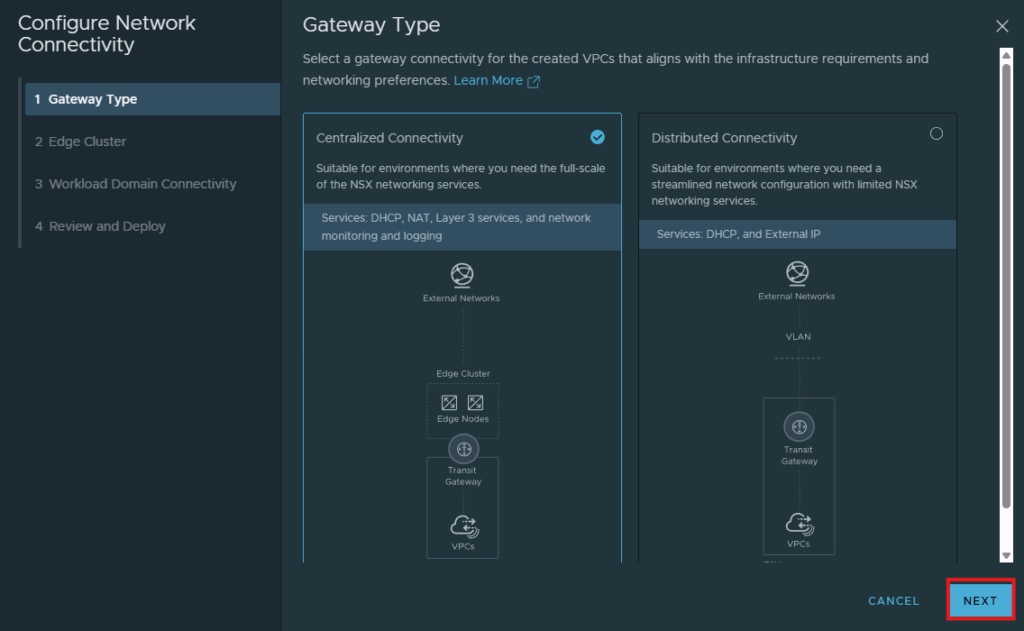Open the Learn More link
The height and width of the screenshot is (631, 1024).
pyautogui.click(x=488, y=80)
